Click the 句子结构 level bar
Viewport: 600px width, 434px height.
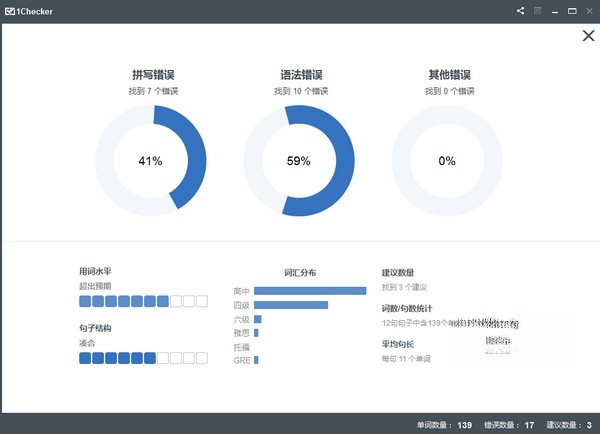point(143,358)
